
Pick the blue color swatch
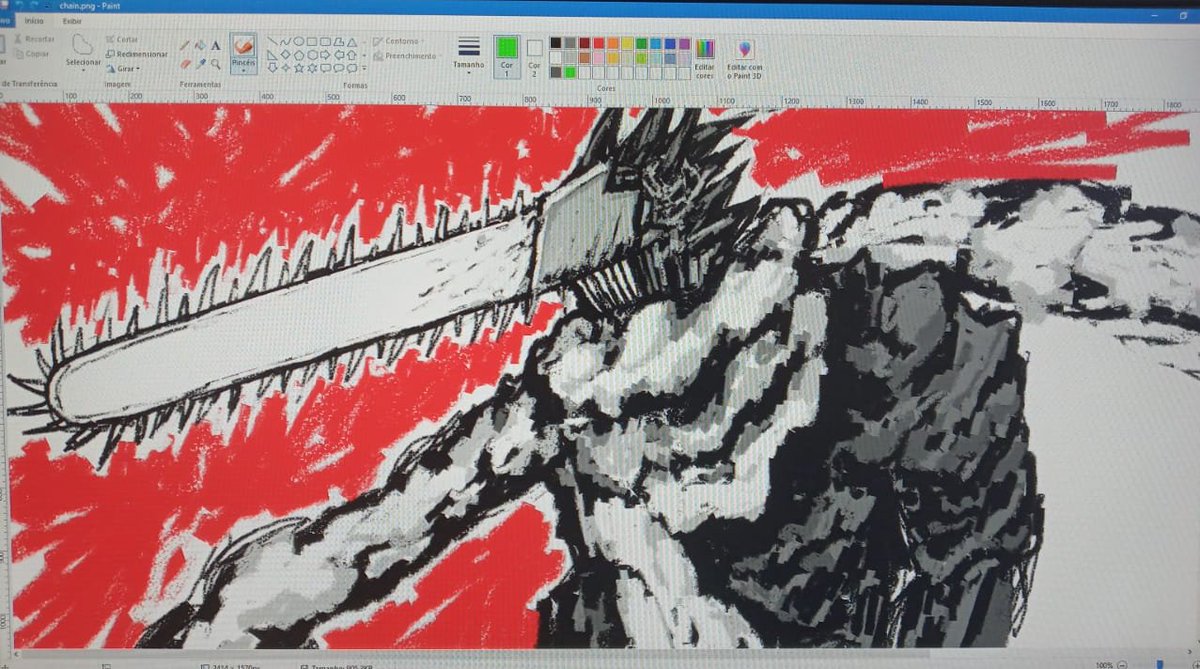pos(670,43)
